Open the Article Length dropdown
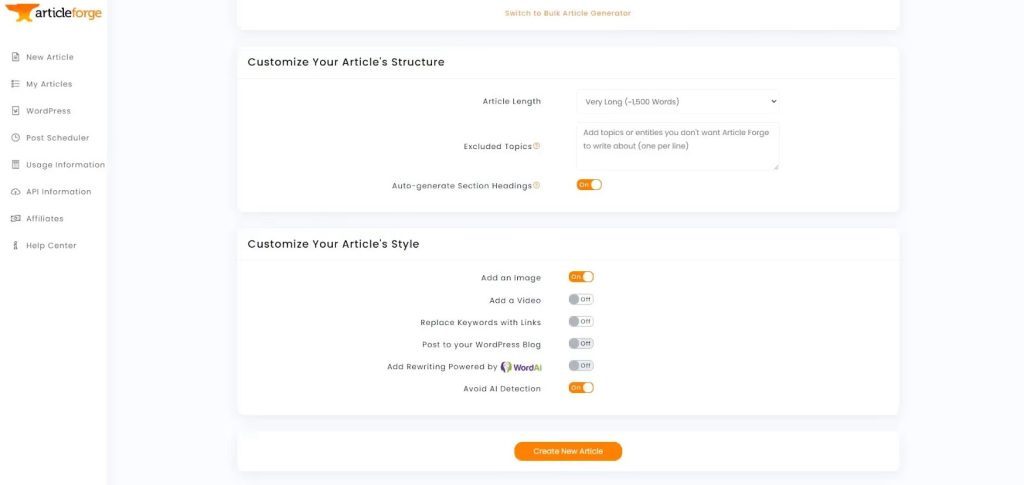Viewport: 1024px width, 485px height. [x=678, y=102]
